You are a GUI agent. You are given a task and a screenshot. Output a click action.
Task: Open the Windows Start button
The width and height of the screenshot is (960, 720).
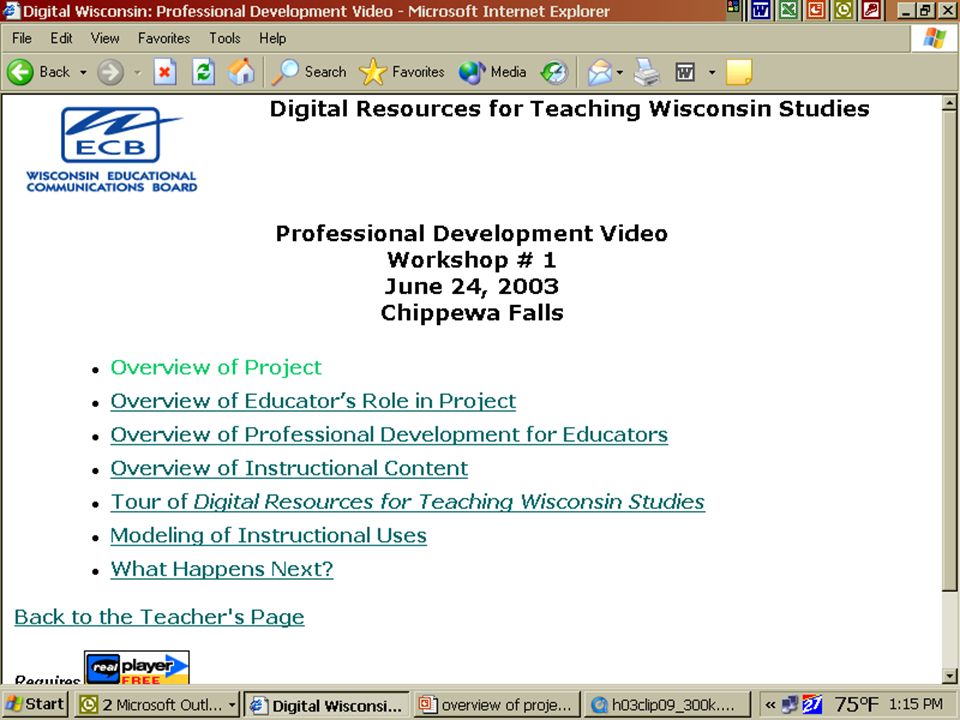34,705
